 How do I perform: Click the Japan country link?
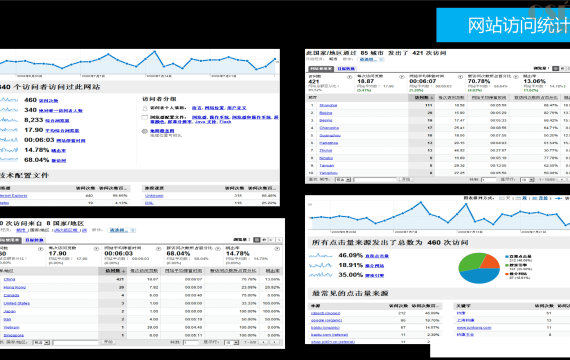click(x=9, y=311)
